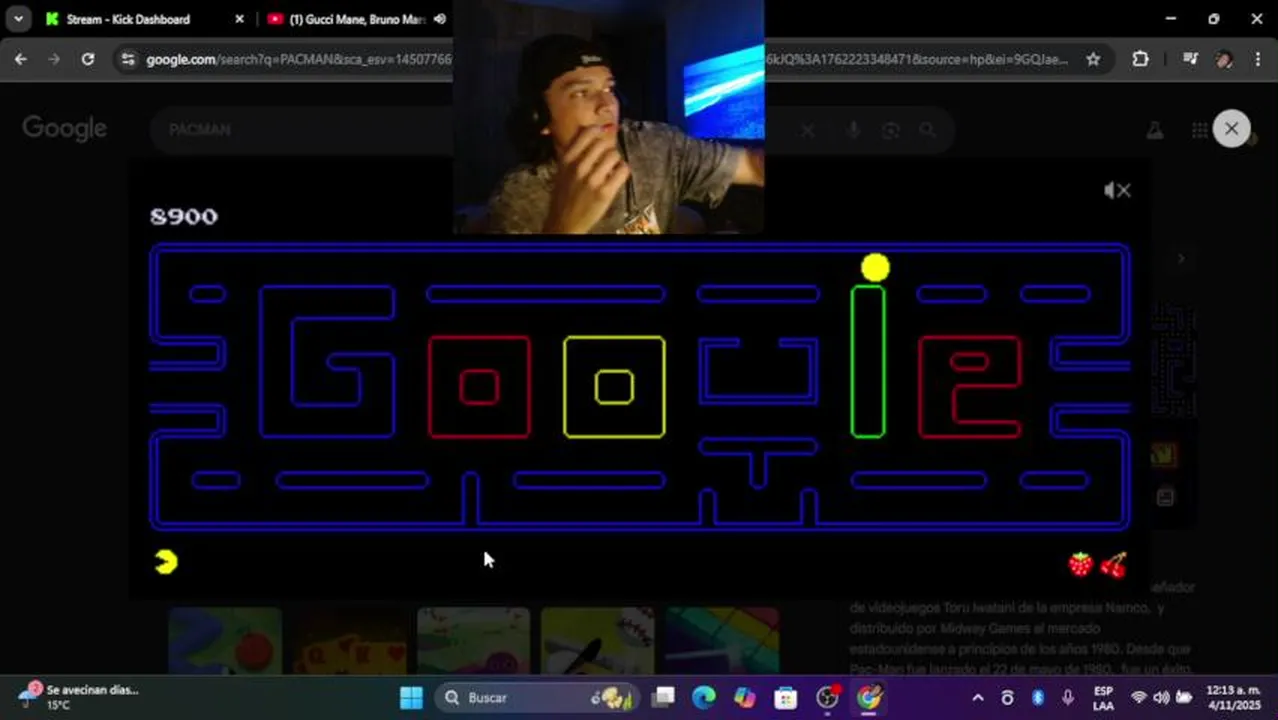This screenshot has width=1278, height=720.
Task: Open the ESP LAA language selector
Action: (1103, 697)
